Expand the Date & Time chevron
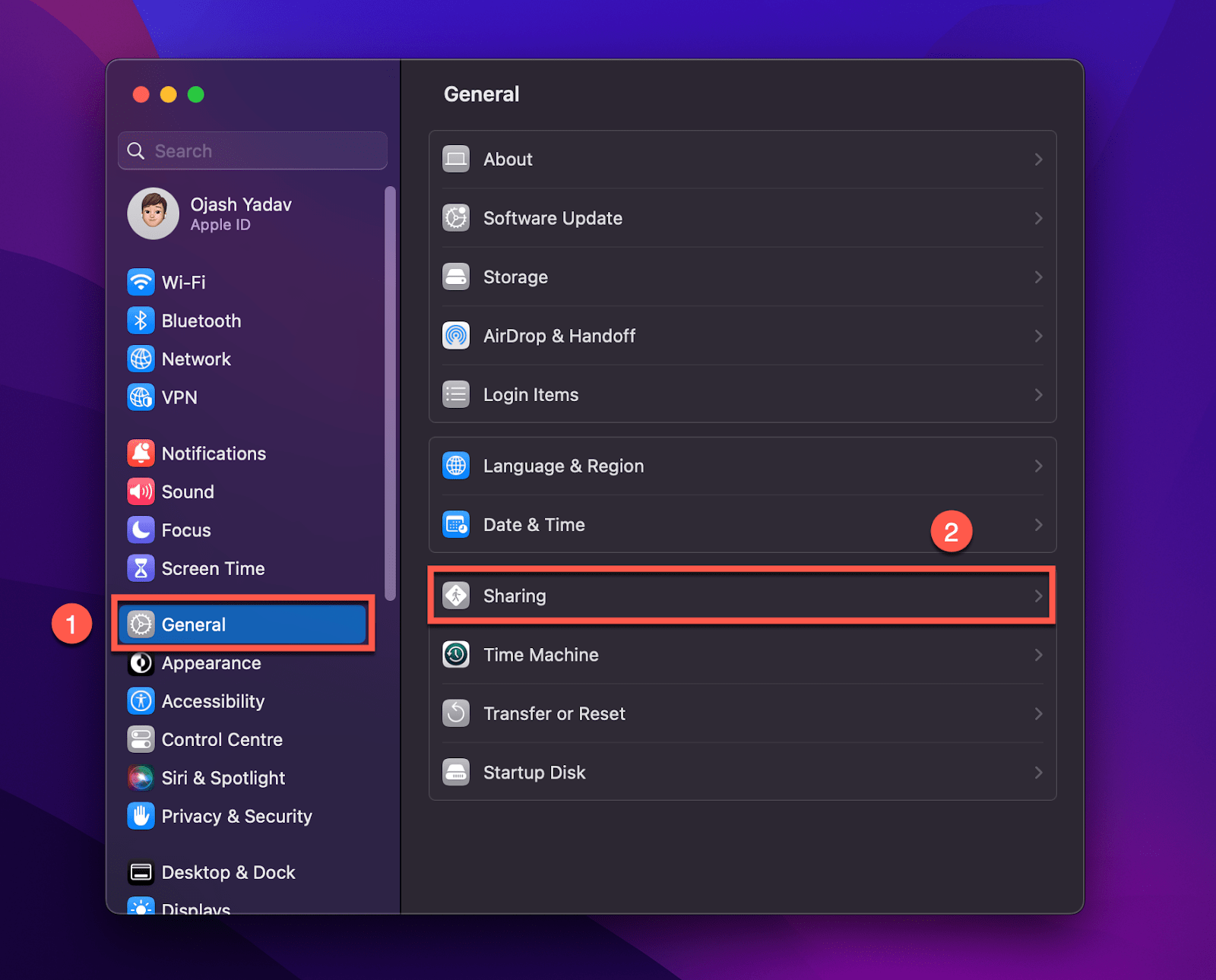1216x980 pixels. [1038, 524]
